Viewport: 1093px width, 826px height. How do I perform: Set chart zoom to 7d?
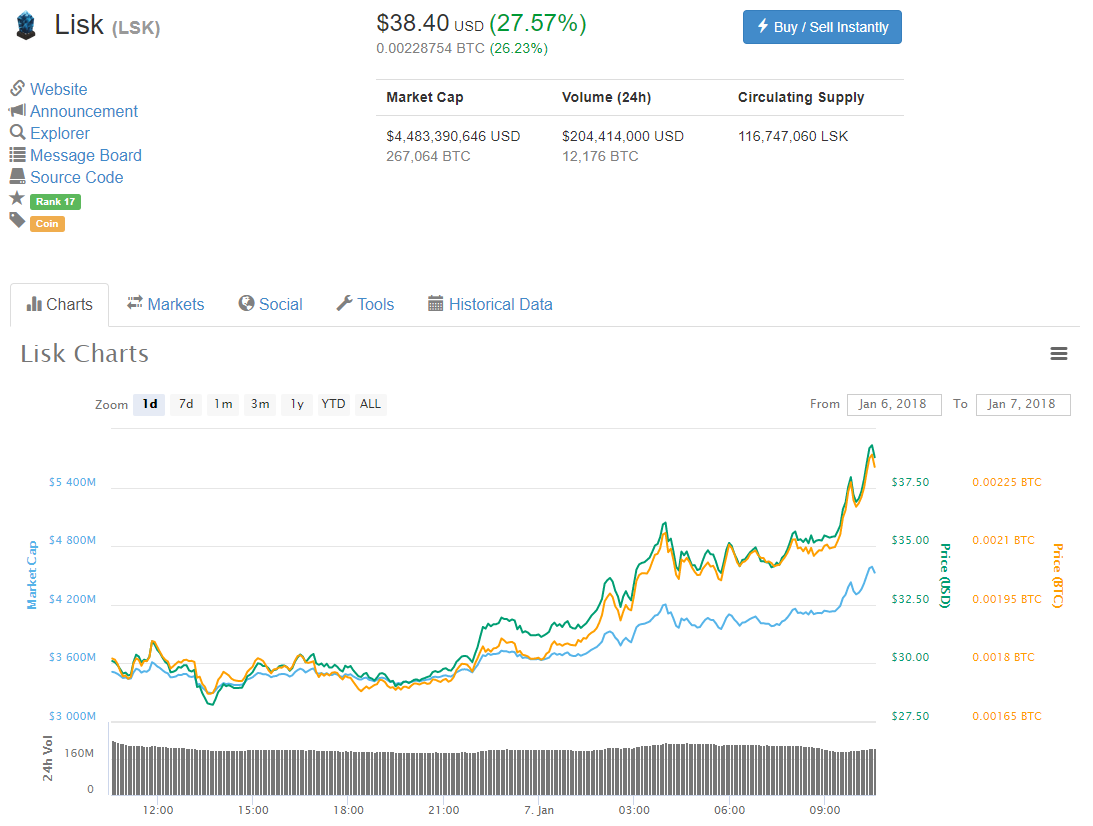(186, 404)
